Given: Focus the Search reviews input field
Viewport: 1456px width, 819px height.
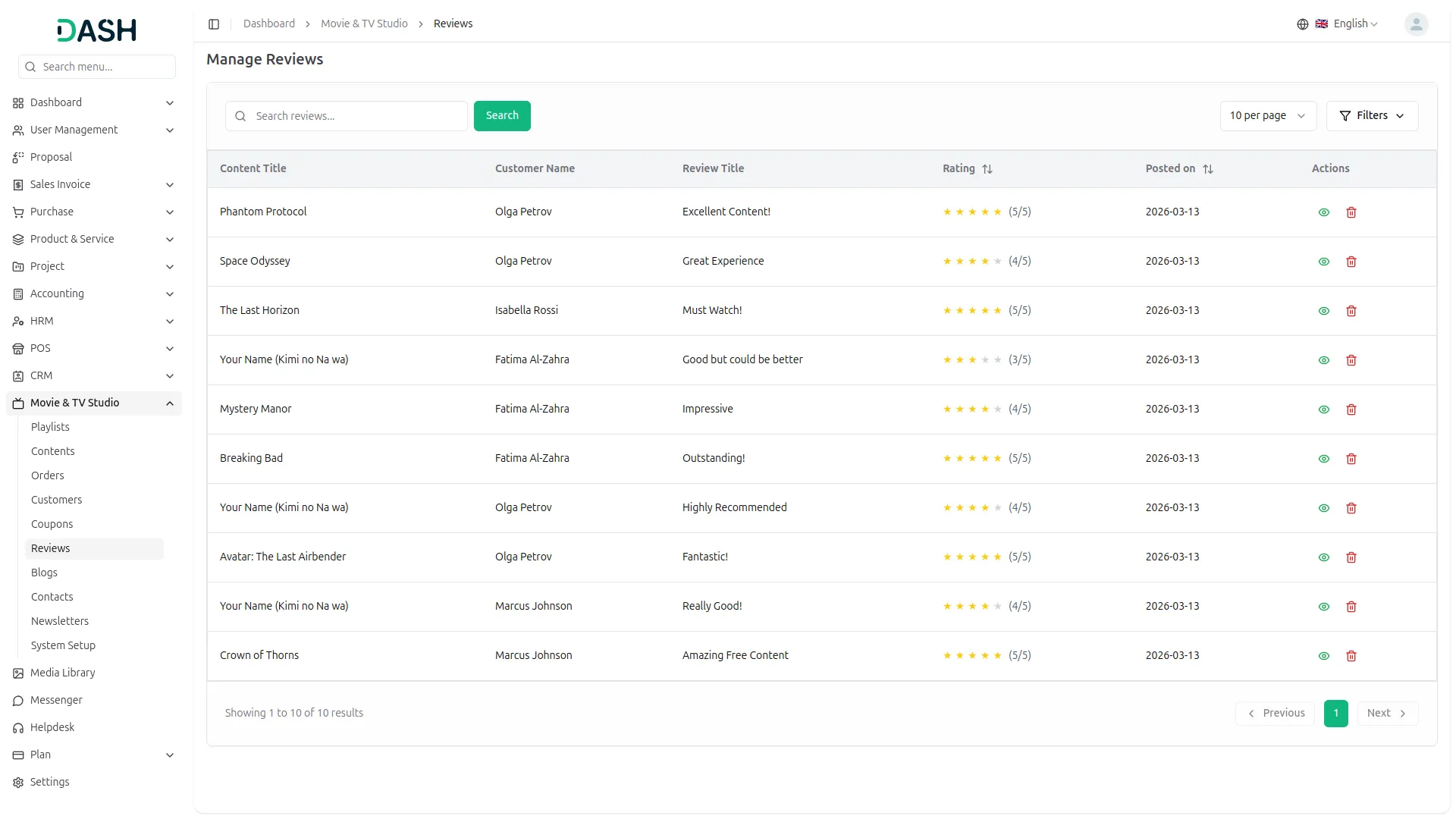Looking at the screenshot, I should tap(356, 116).
